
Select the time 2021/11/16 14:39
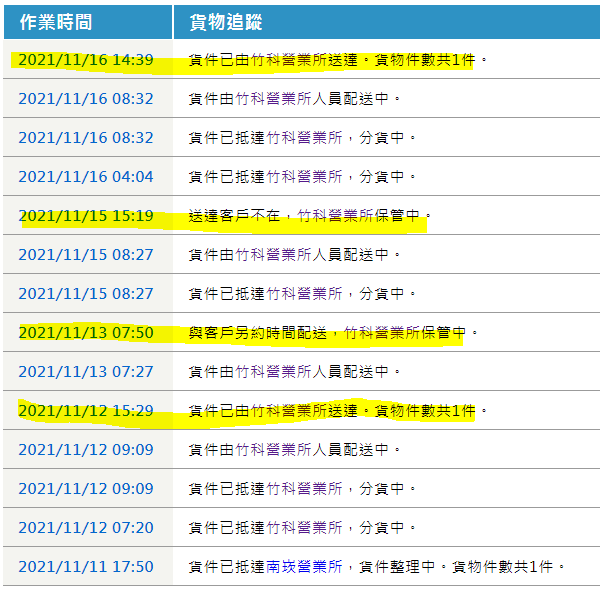(86, 60)
